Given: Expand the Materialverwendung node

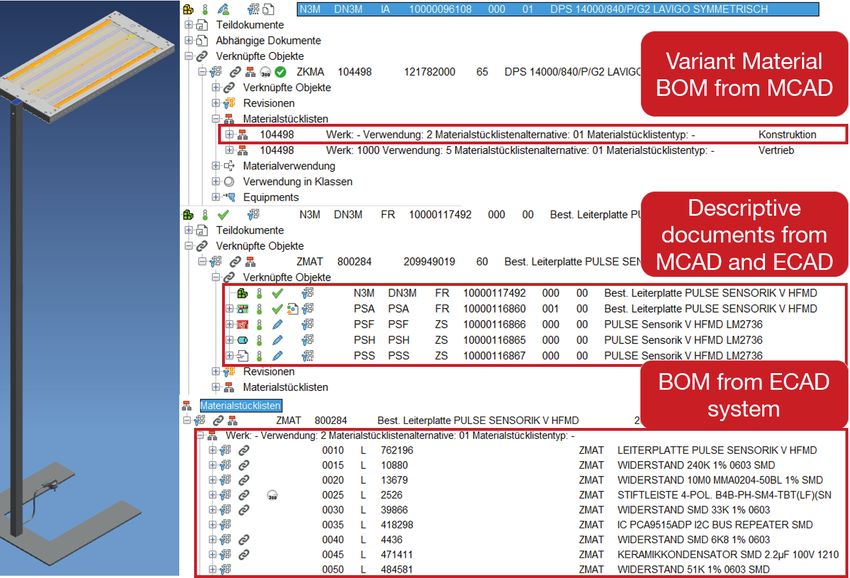Looking at the screenshot, I should coord(216,166).
